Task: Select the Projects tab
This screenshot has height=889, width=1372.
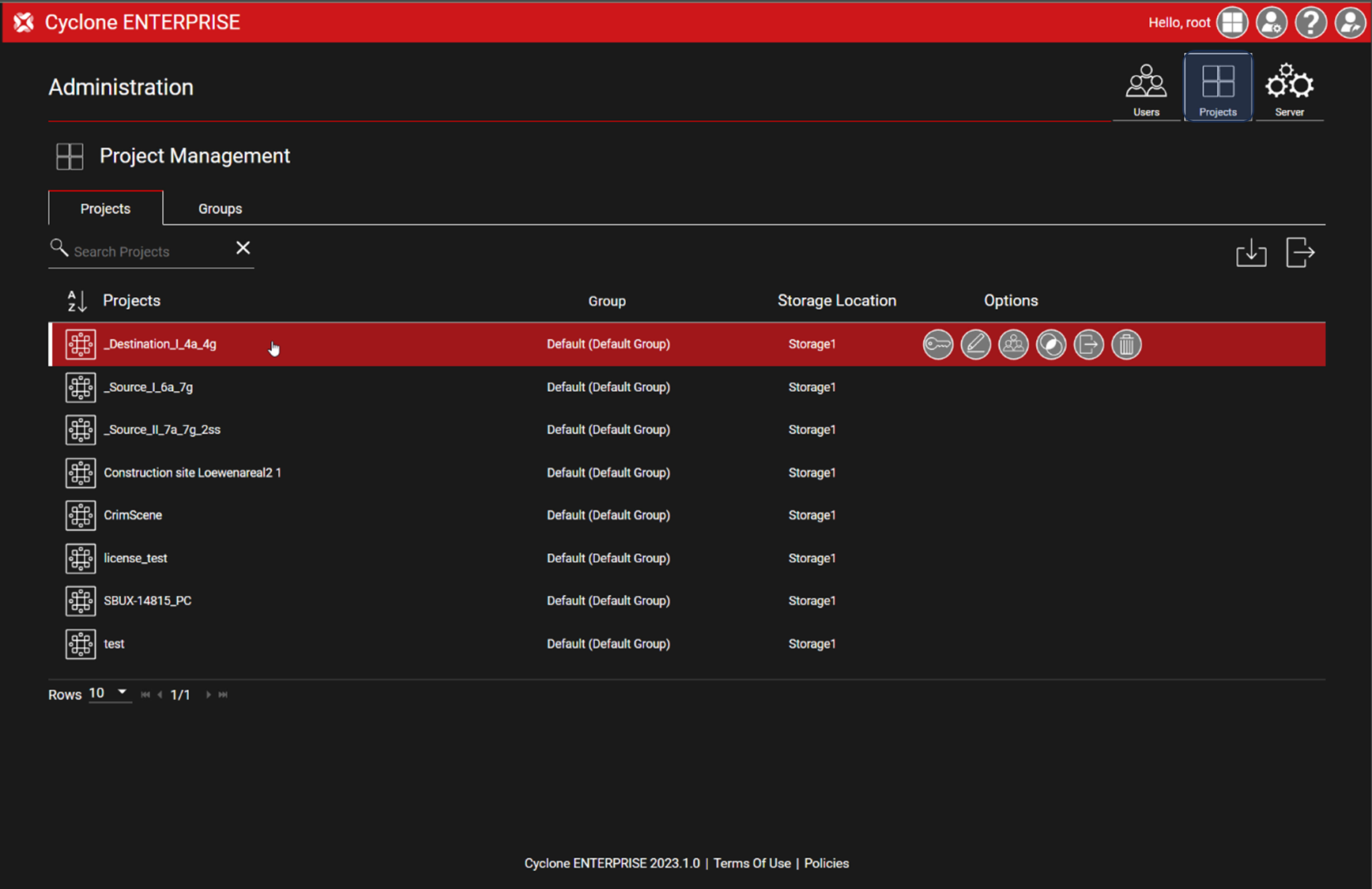Action: tap(105, 209)
